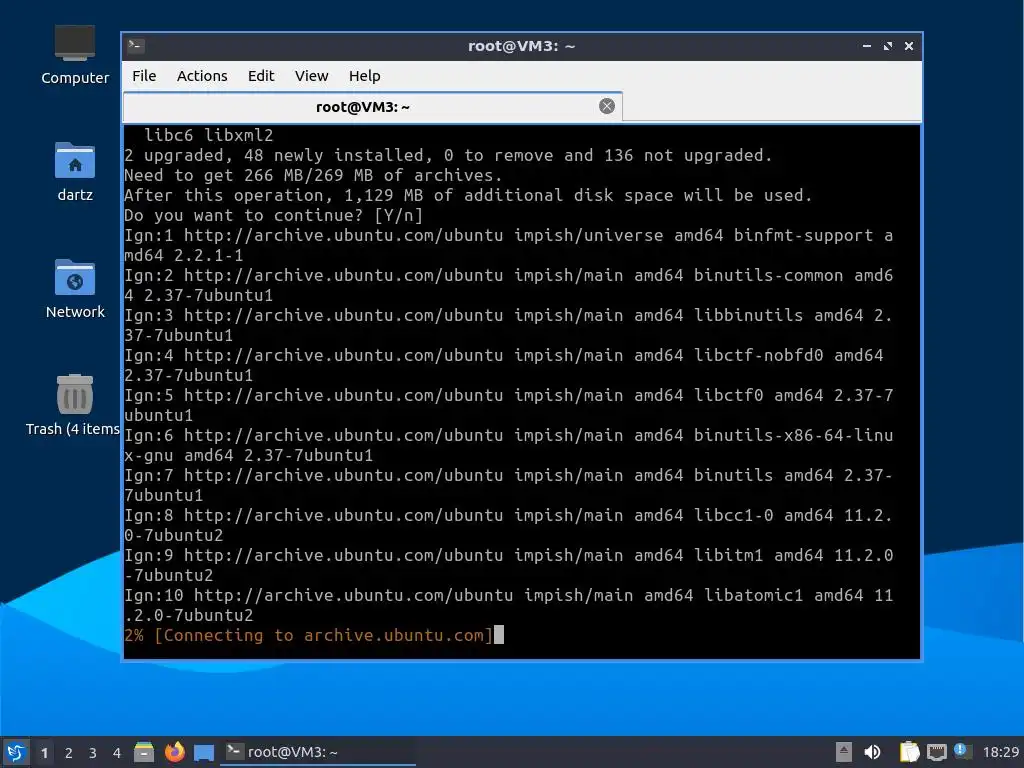This screenshot has width=1024, height=768.
Task: Click the 'After this operation, 1,129 MB' line
Action: click(x=468, y=195)
